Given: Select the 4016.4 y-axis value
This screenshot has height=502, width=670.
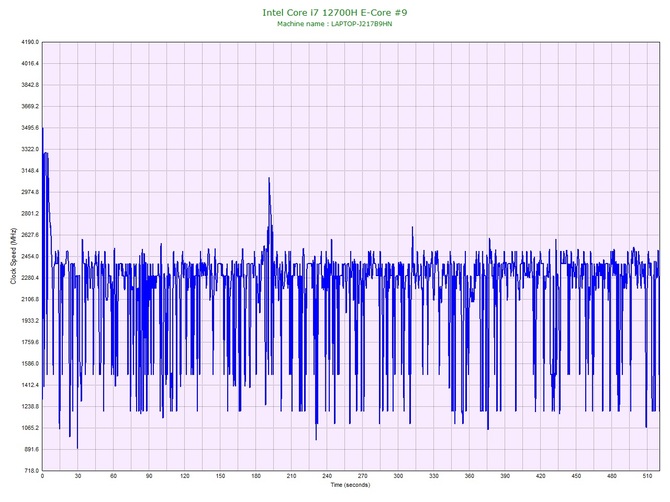Looking at the screenshot, I should pyautogui.click(x=30, y=64).
